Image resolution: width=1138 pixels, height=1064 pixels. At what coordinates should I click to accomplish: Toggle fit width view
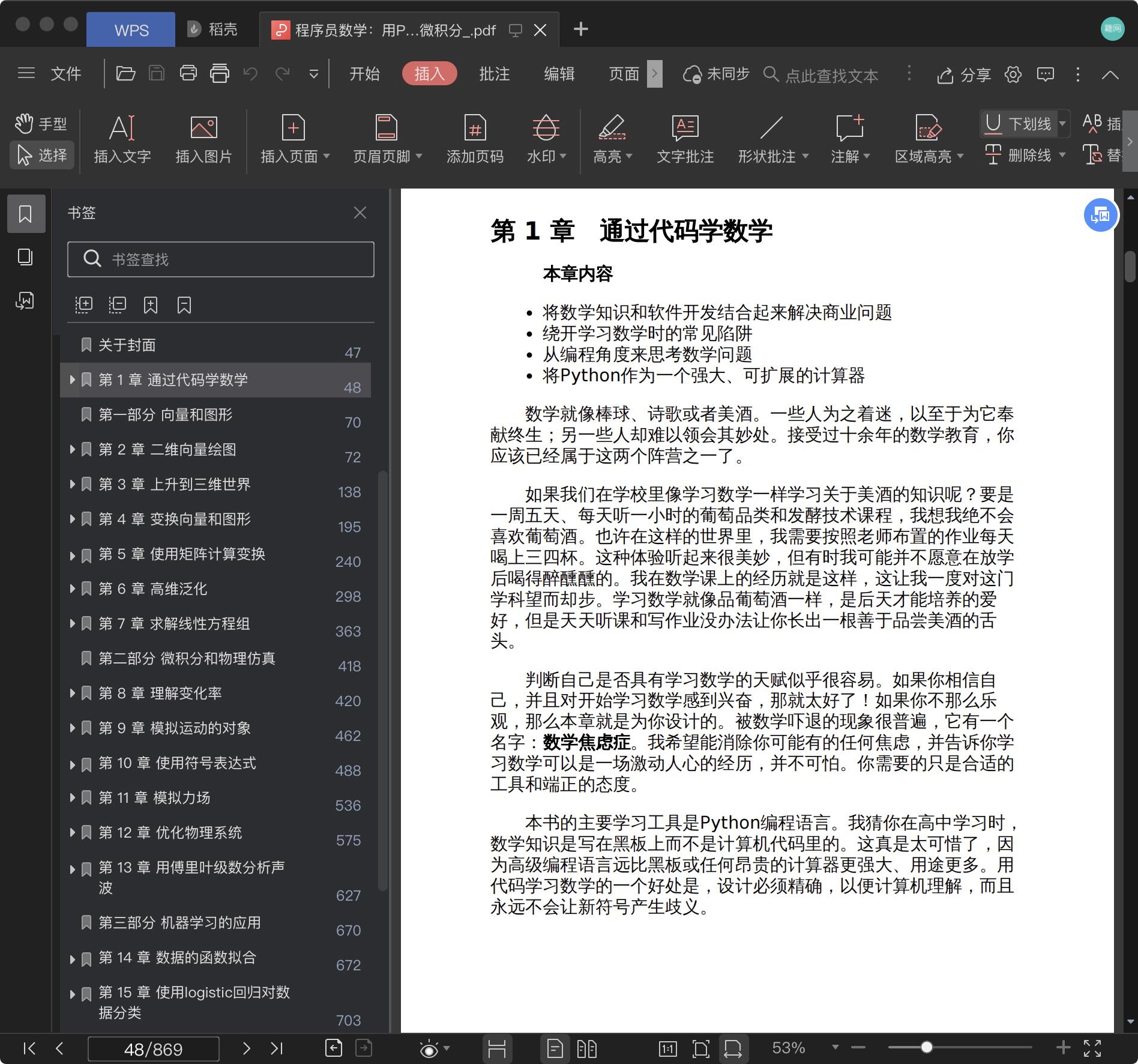pos(733,1048)
